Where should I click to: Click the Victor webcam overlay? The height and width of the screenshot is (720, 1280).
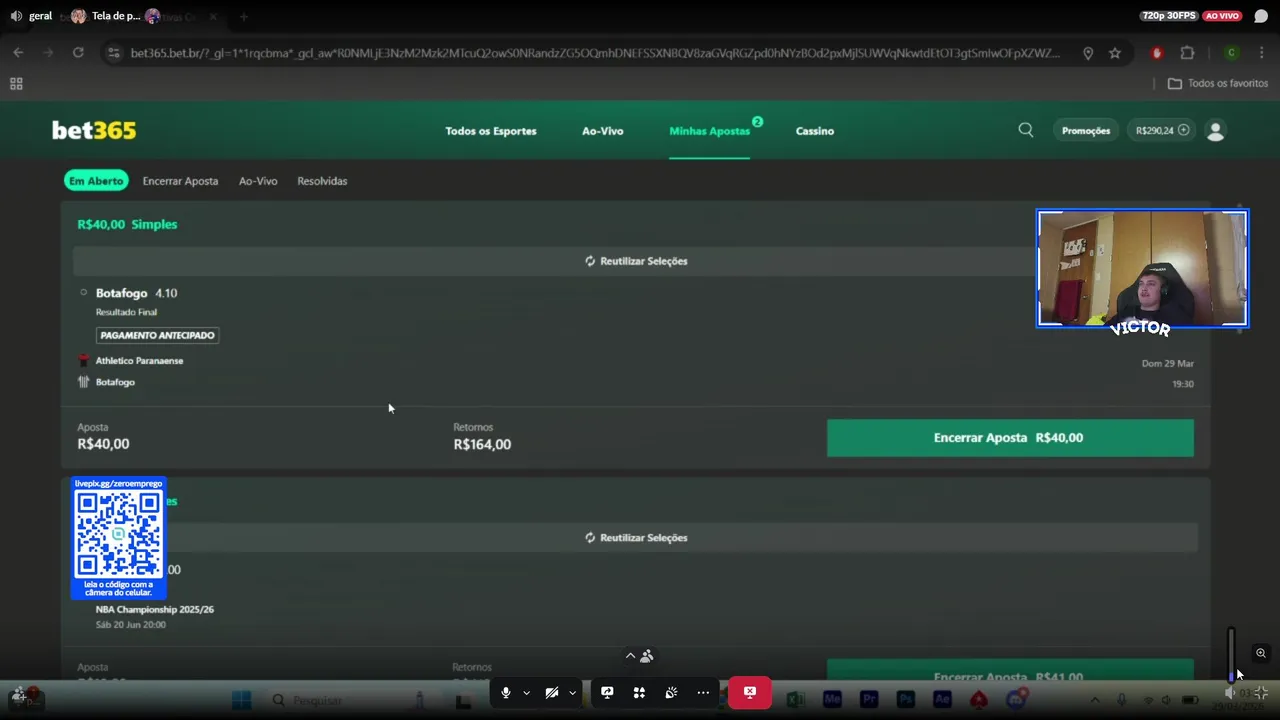point(1142,269)
